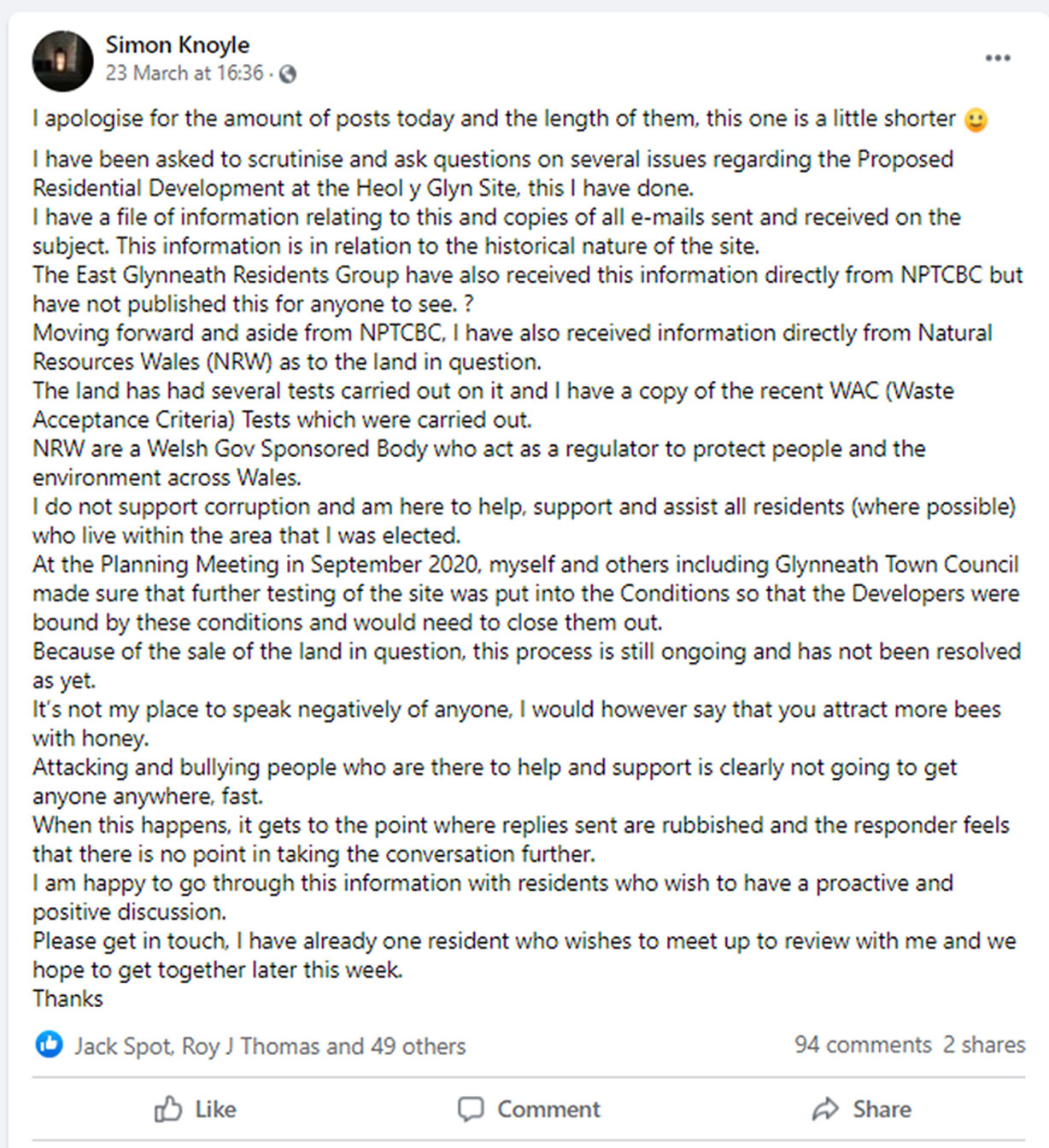Click the thumbs-up icon on Like button
The image size is (1049, 1148).
[x=168, y=1109]
